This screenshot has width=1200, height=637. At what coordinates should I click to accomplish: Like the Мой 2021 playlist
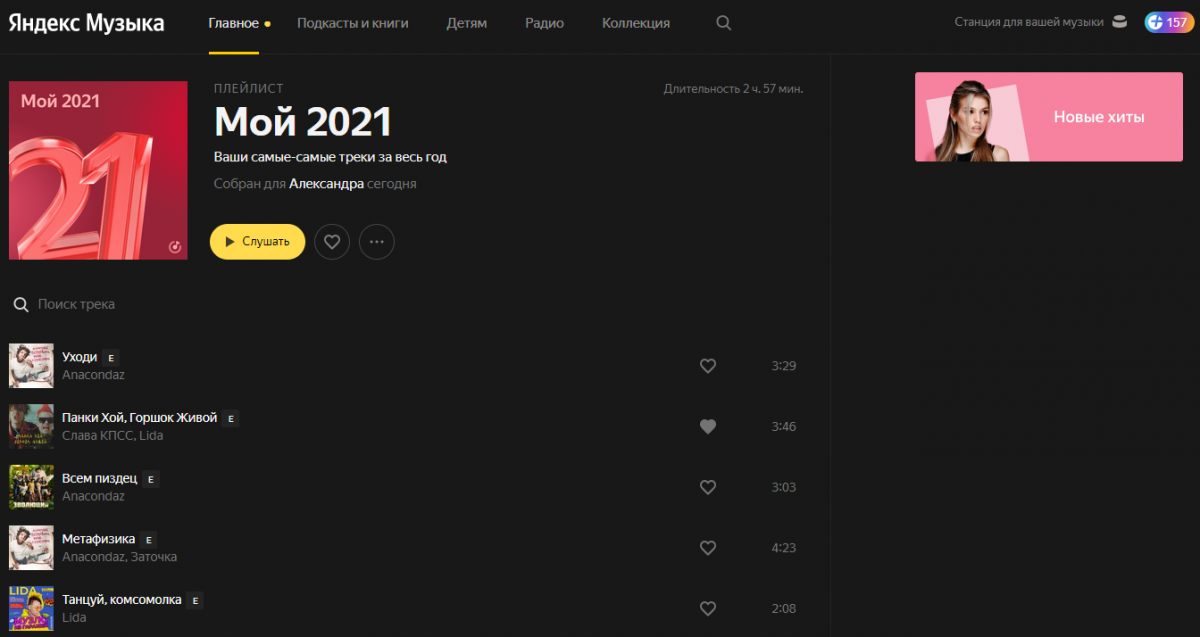pos(332,242)
